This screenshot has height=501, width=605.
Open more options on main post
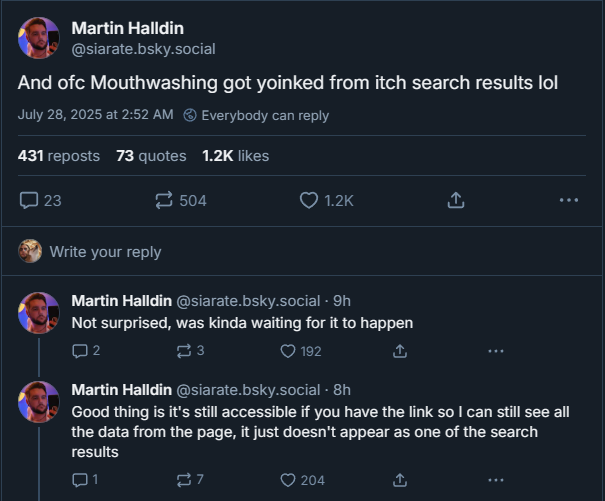click(x=569, y=200)
